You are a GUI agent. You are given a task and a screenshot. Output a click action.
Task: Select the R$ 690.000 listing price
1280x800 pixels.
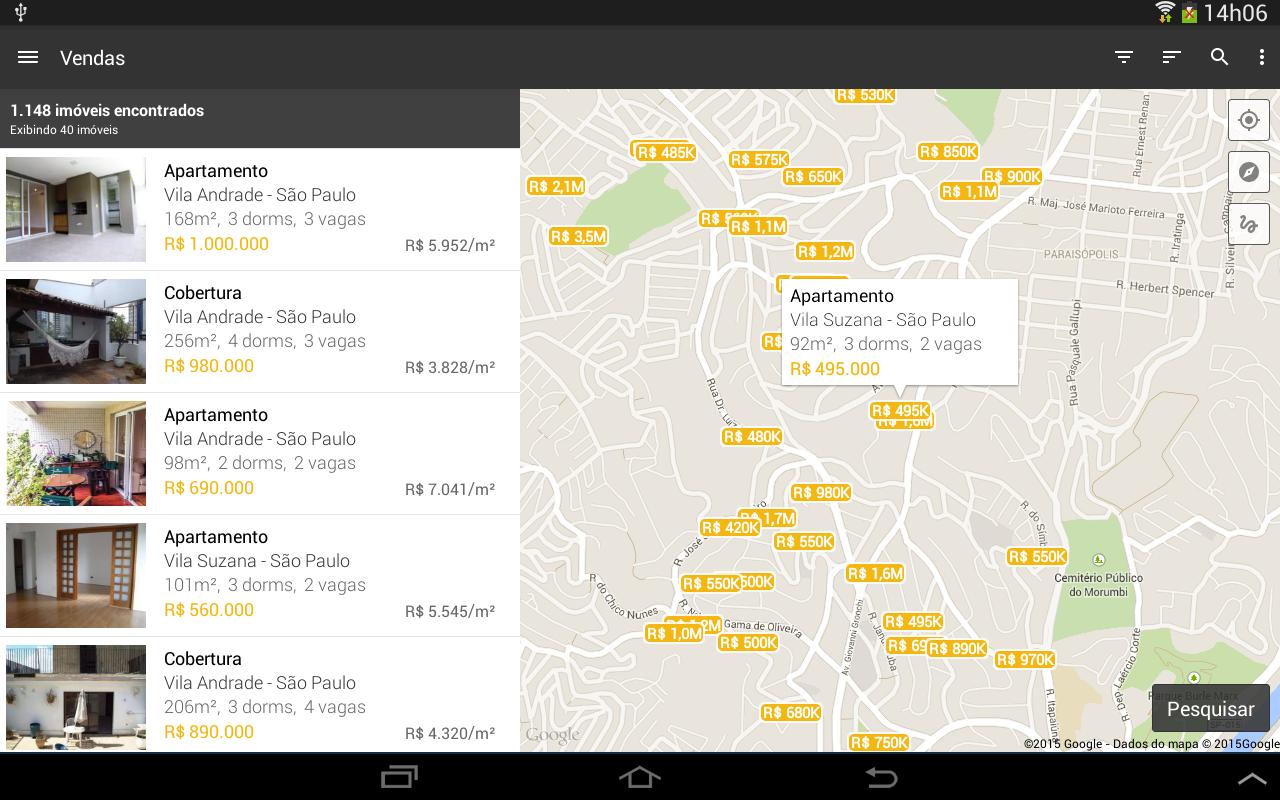click(209, 488)
